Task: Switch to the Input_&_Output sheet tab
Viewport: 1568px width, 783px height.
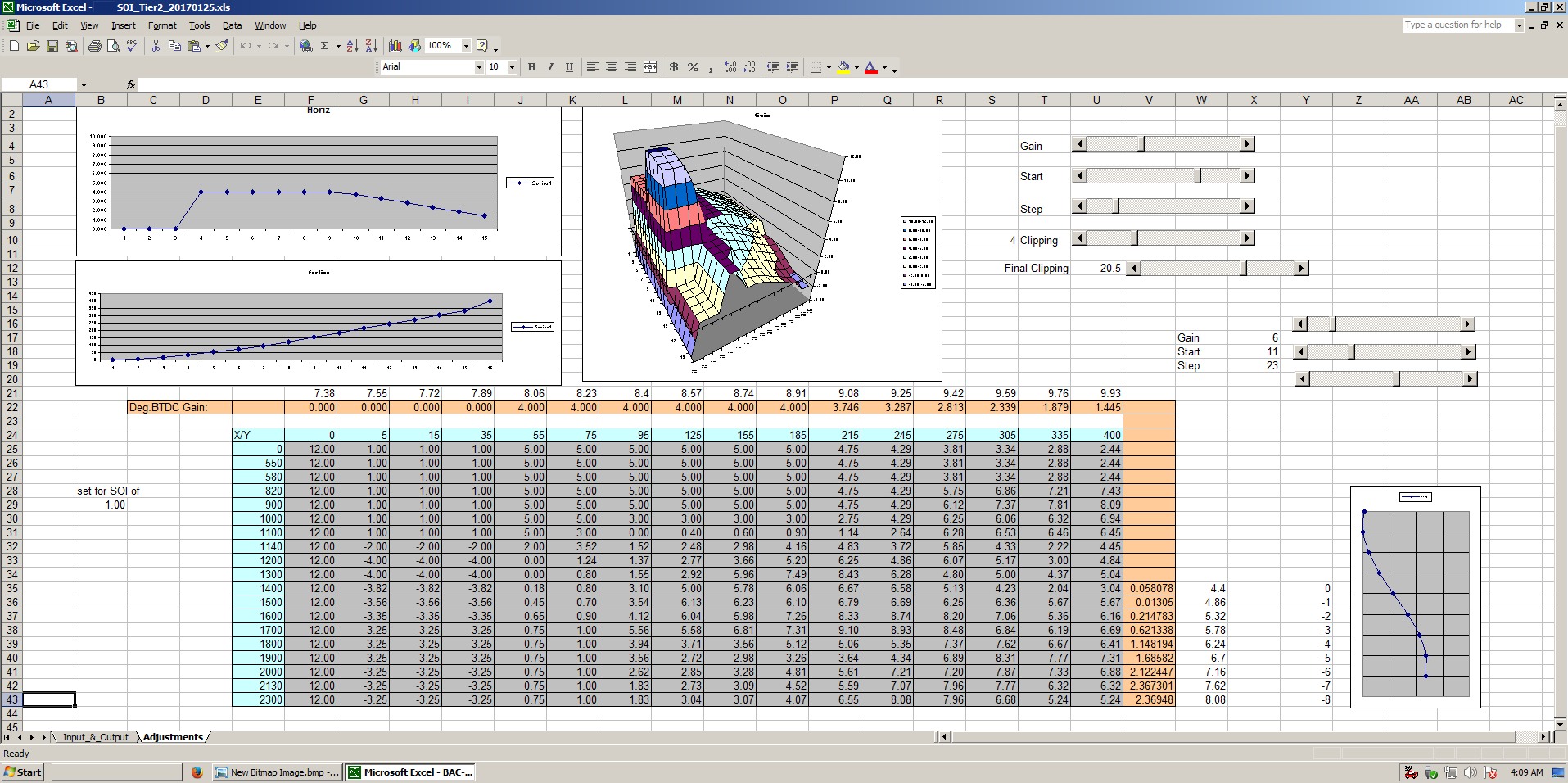Action: (x=96, y=737)
